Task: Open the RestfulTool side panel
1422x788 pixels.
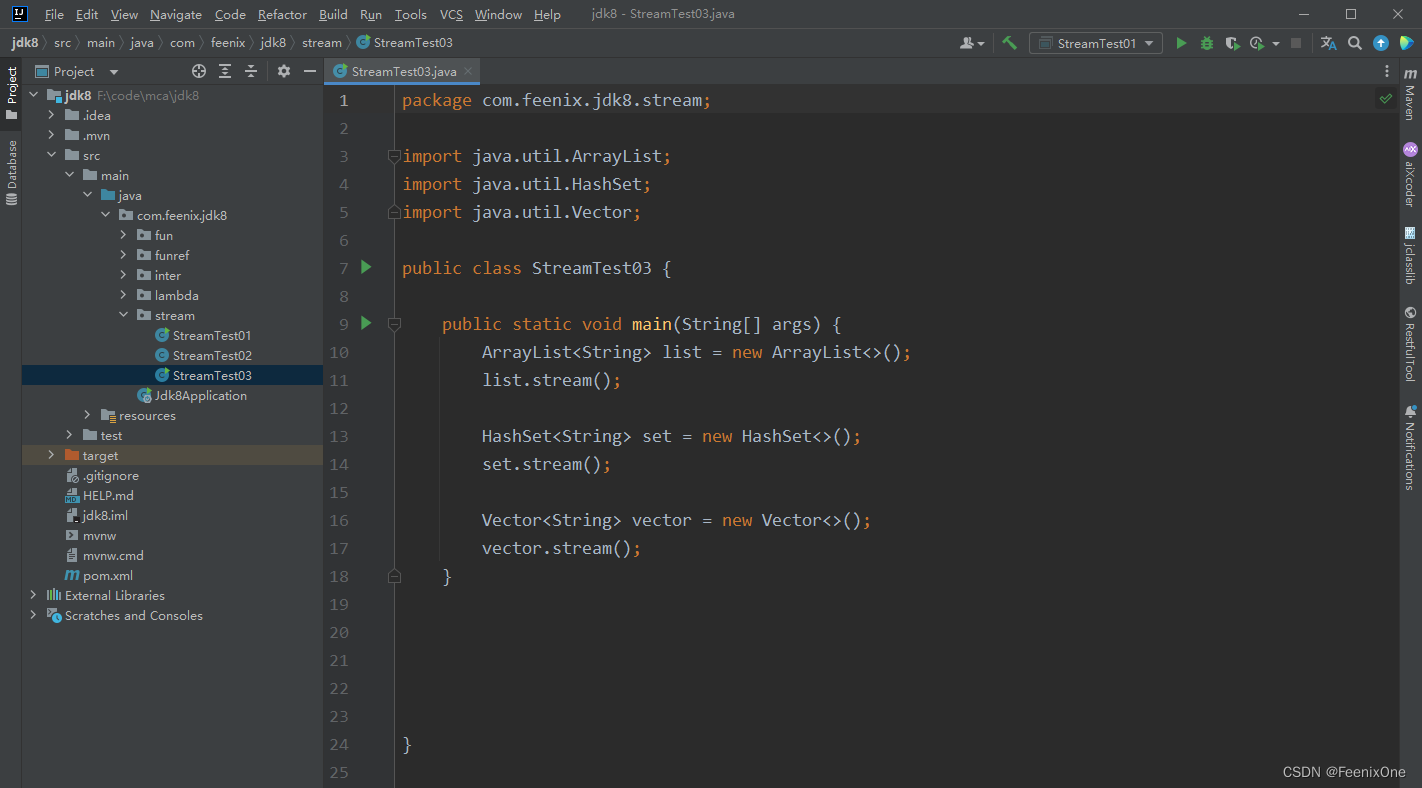Action: click(1410, 343)
